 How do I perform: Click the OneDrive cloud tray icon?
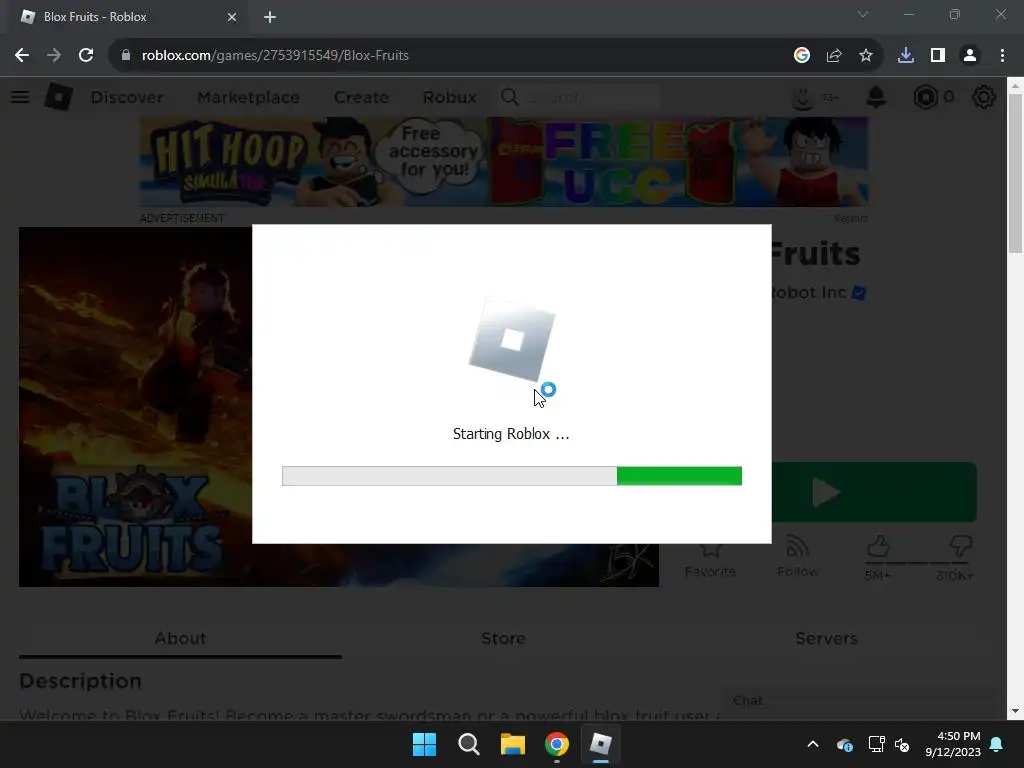tap(844, 744)
